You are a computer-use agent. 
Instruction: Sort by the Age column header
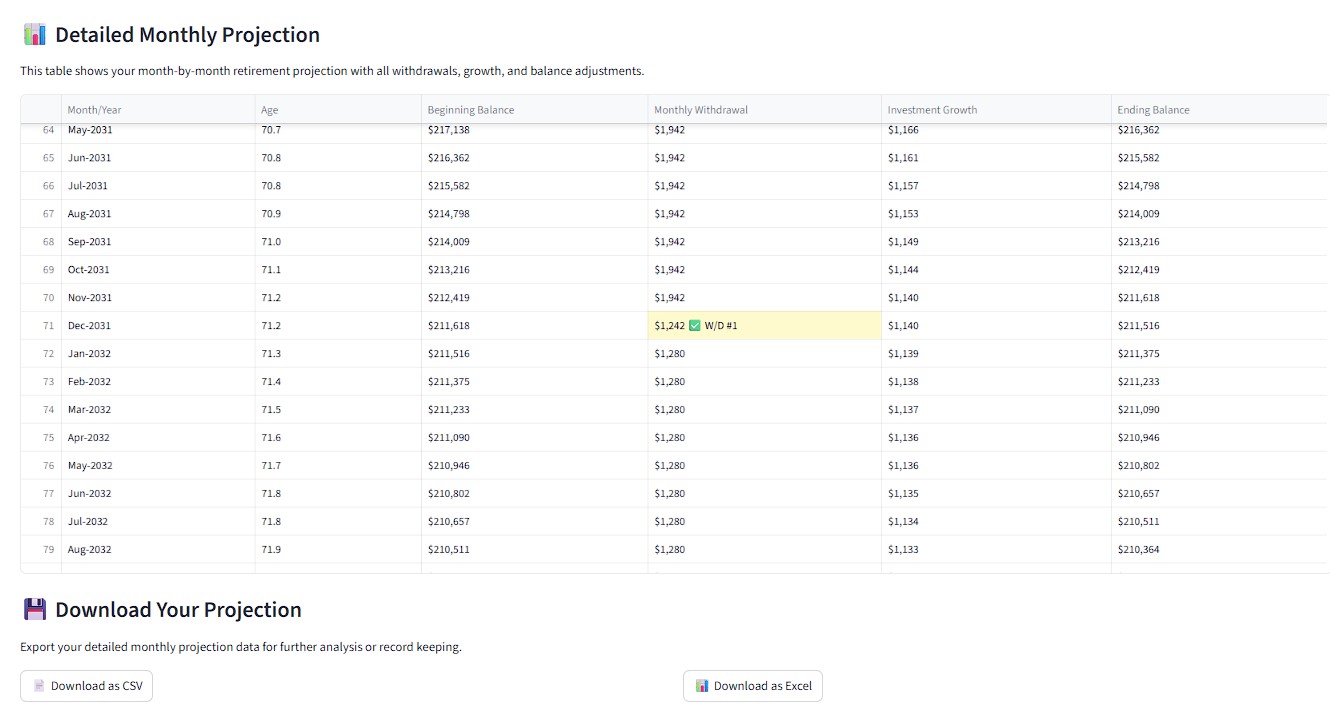coord(270,110)
